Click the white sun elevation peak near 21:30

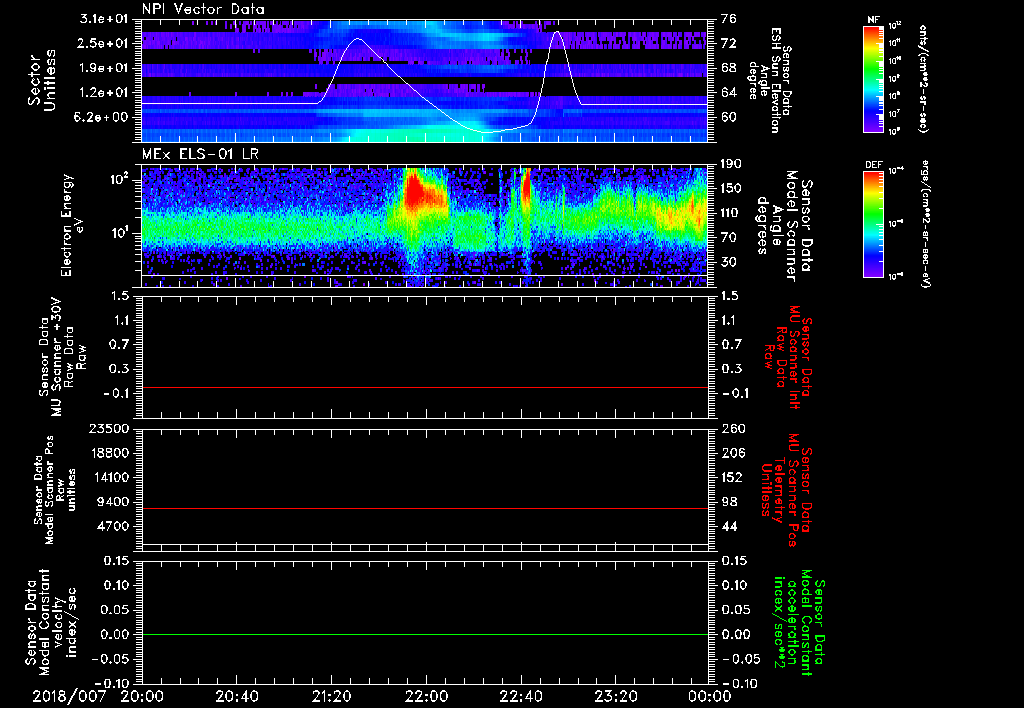(357, 39)
